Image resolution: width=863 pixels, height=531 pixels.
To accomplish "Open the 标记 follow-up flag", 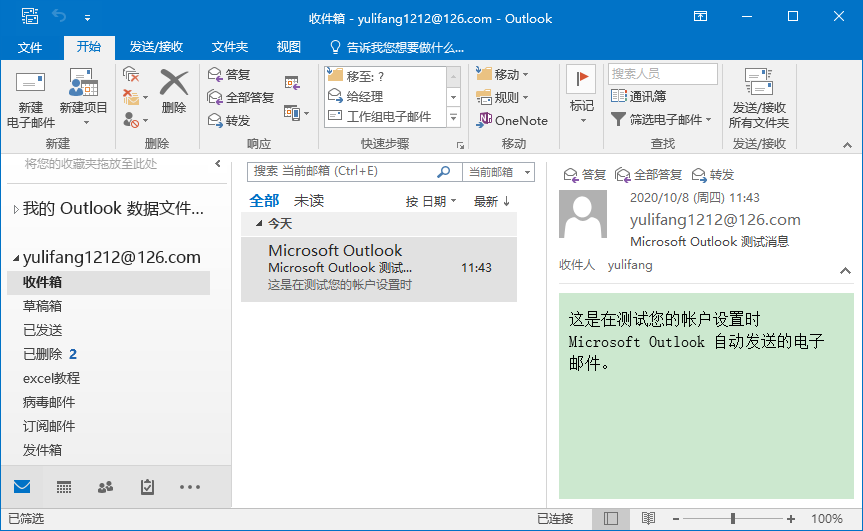I will click(x=581, y=96).
